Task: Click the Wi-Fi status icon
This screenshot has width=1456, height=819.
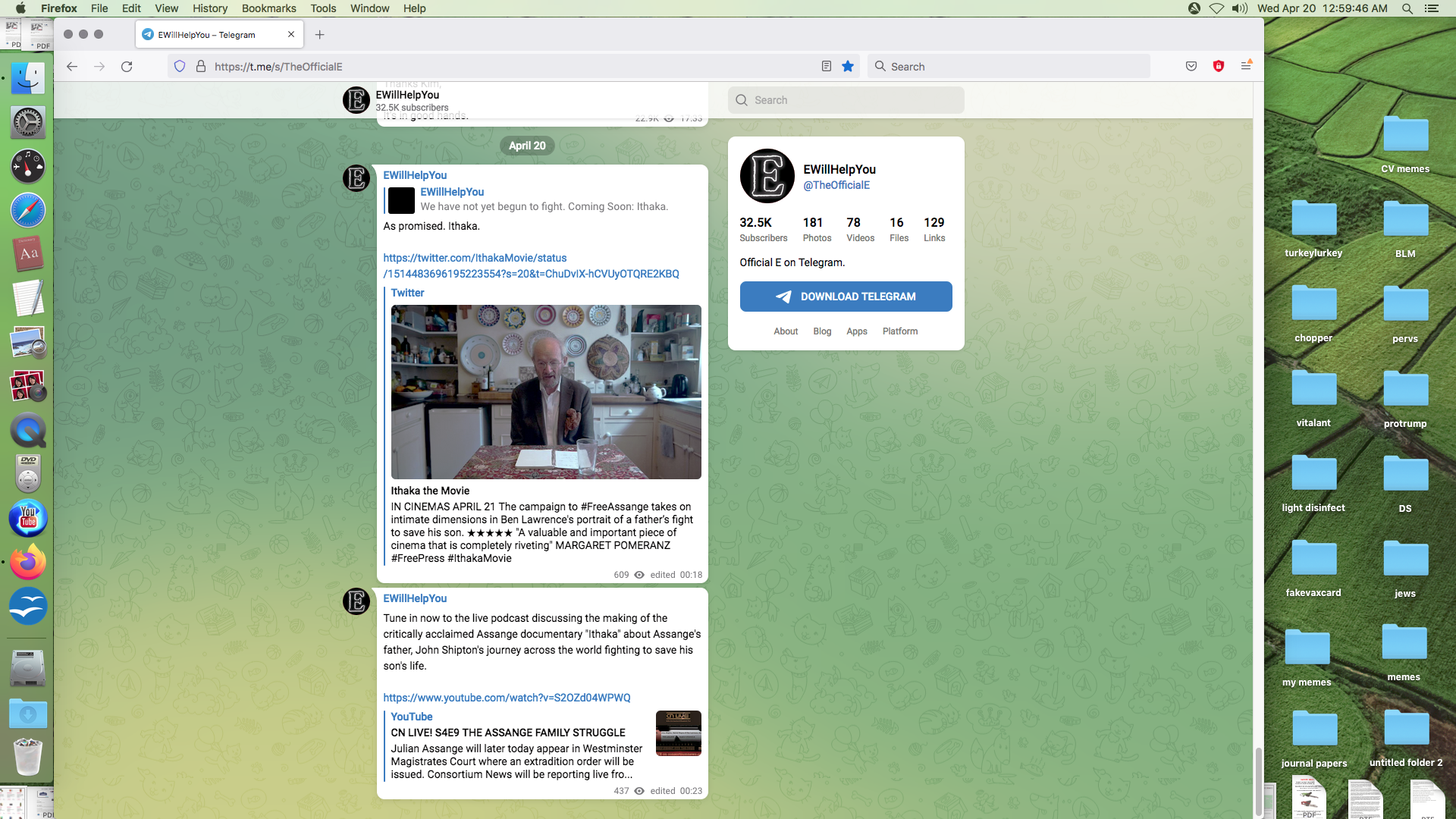Action: tap(1216, 8)
